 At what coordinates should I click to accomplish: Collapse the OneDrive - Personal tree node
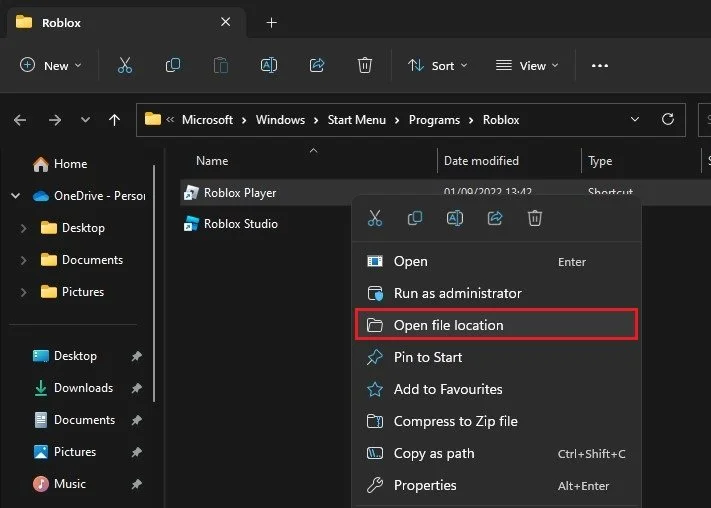[15, 196]
